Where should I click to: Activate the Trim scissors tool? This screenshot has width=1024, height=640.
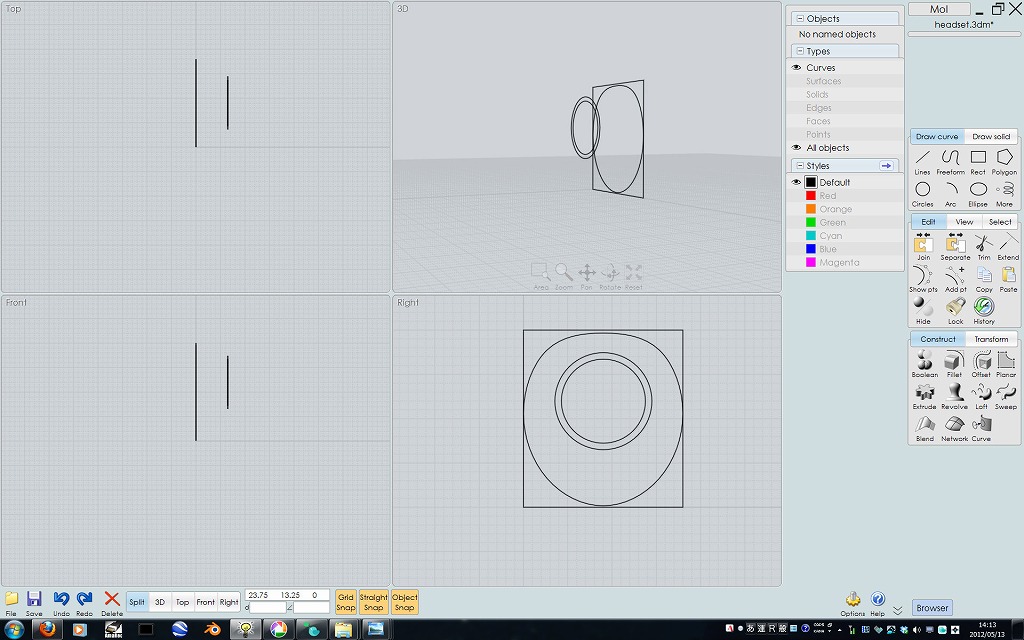[984, 247]
